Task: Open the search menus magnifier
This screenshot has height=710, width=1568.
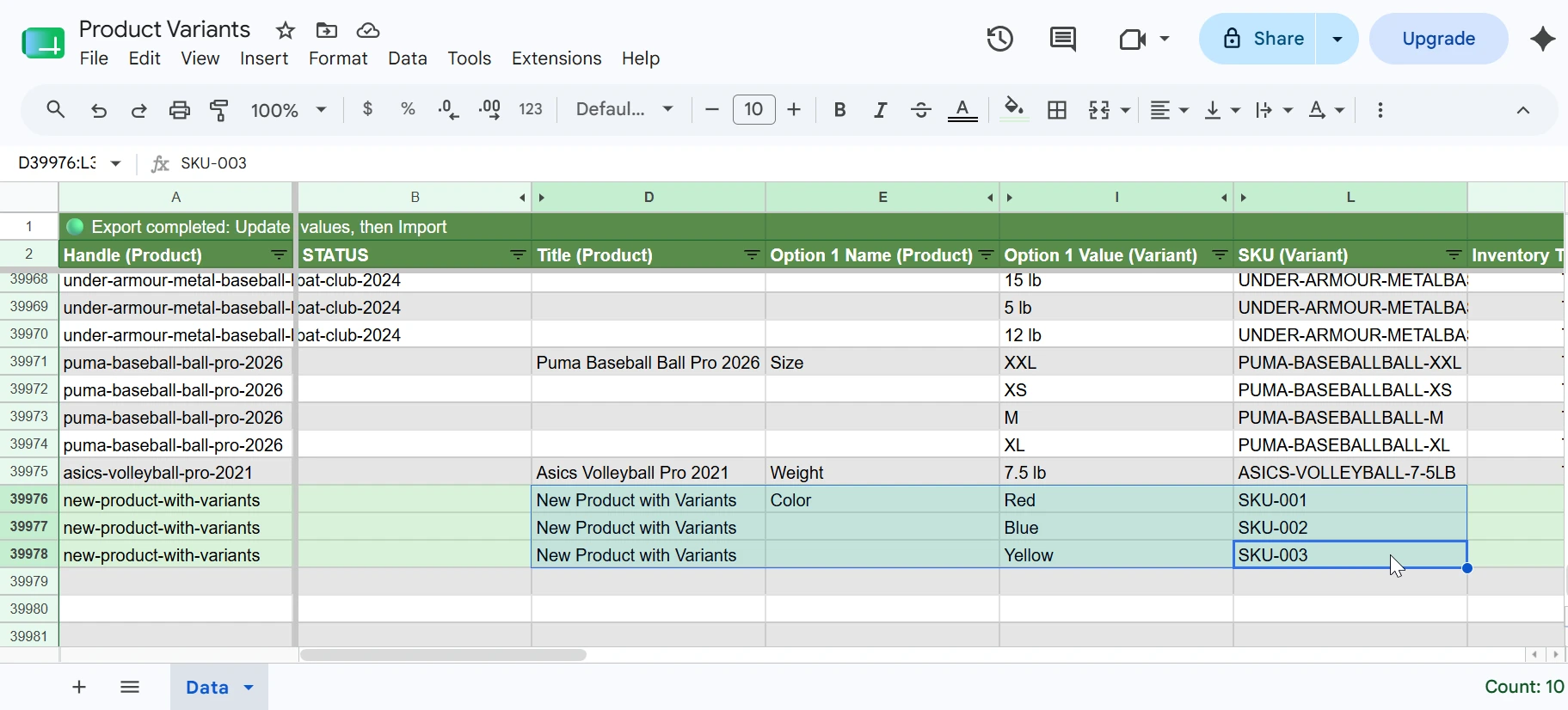Action: tap(56, 110)
